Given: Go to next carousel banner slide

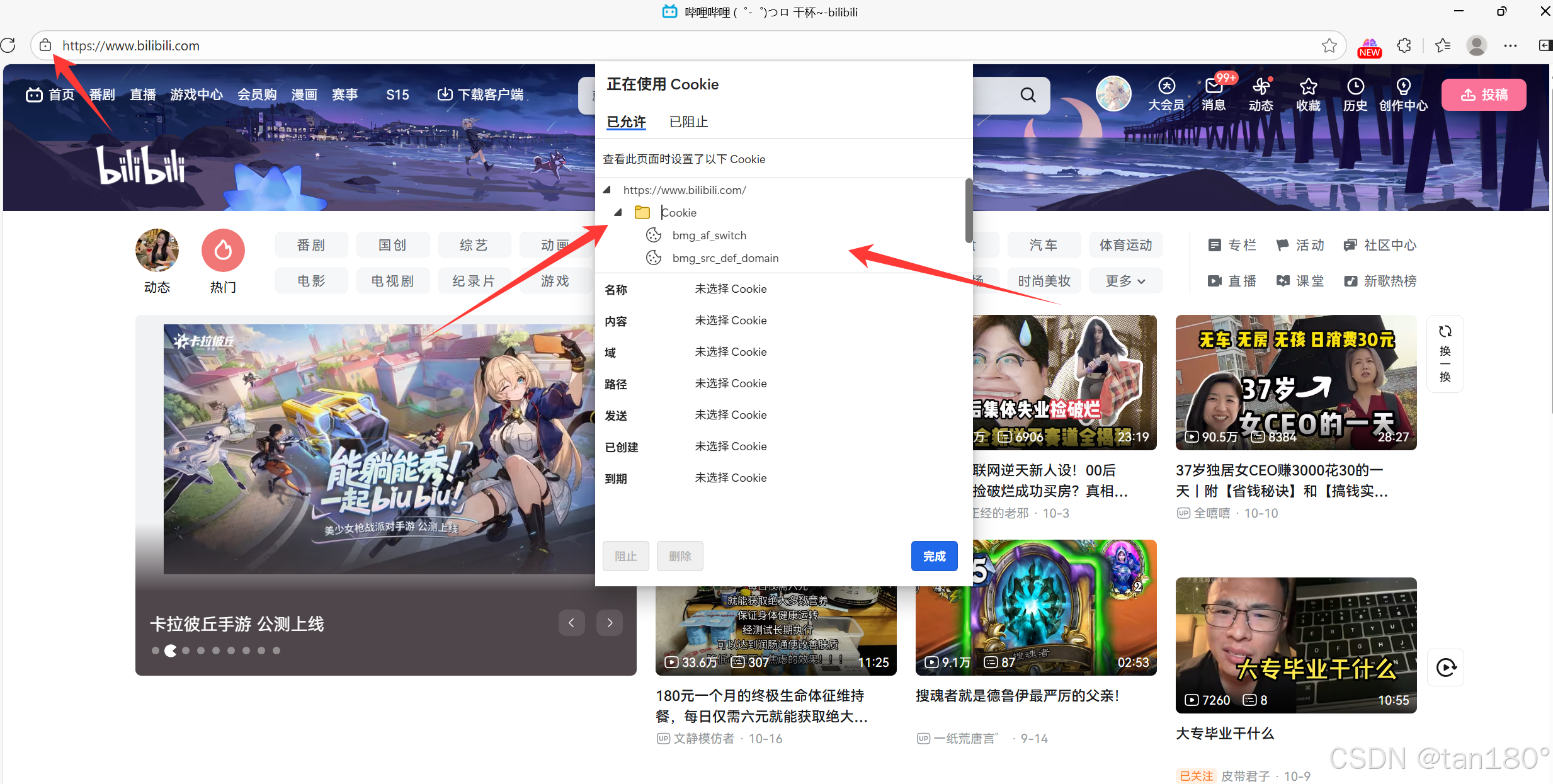Looking at the screenshot, I should click(x=610, y=623).
